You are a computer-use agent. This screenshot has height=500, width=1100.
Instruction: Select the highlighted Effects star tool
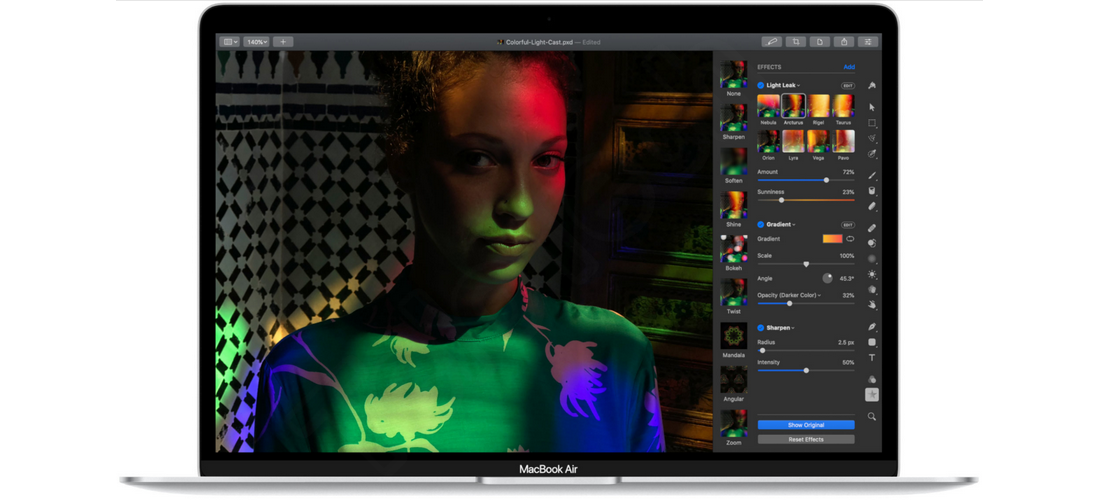(872, 395)
